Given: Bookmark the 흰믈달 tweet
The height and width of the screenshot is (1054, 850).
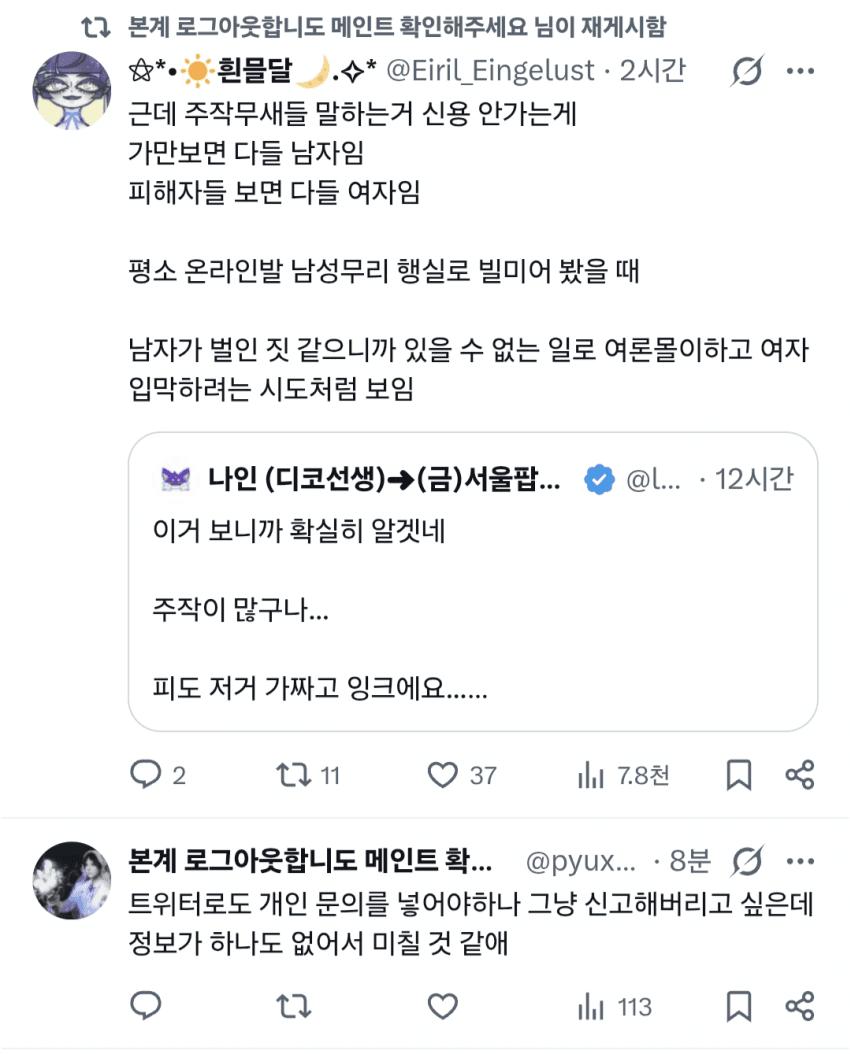Looking at the screenshot, I should [738, 775].
